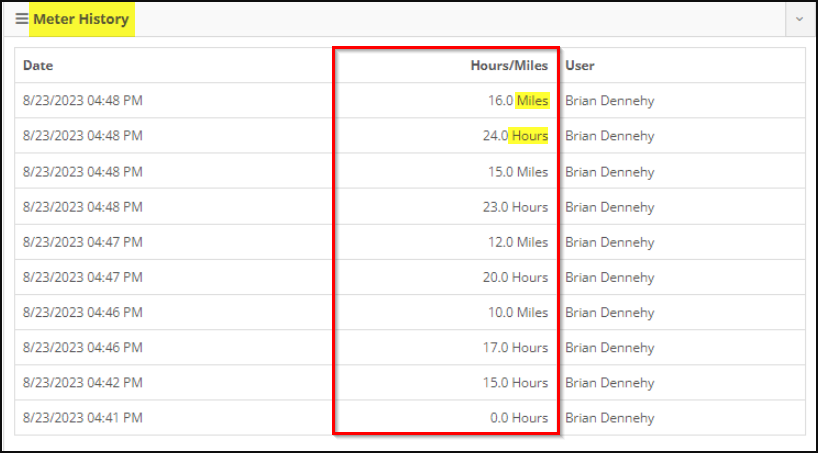This screenshot has height=453, width=818.
Task: Click the date in the 20.0 Hours row
Action: click(82, 277)
